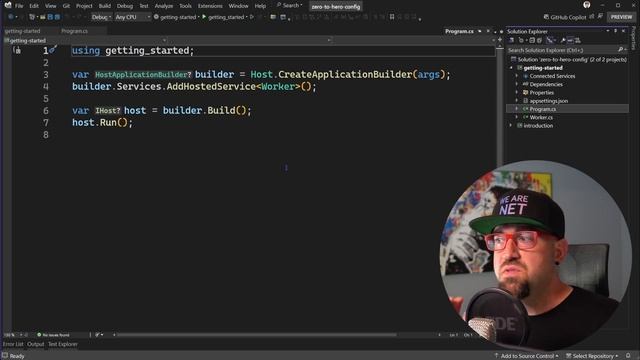Click the Solution Explorer home icon

click(x=511, y=40)
